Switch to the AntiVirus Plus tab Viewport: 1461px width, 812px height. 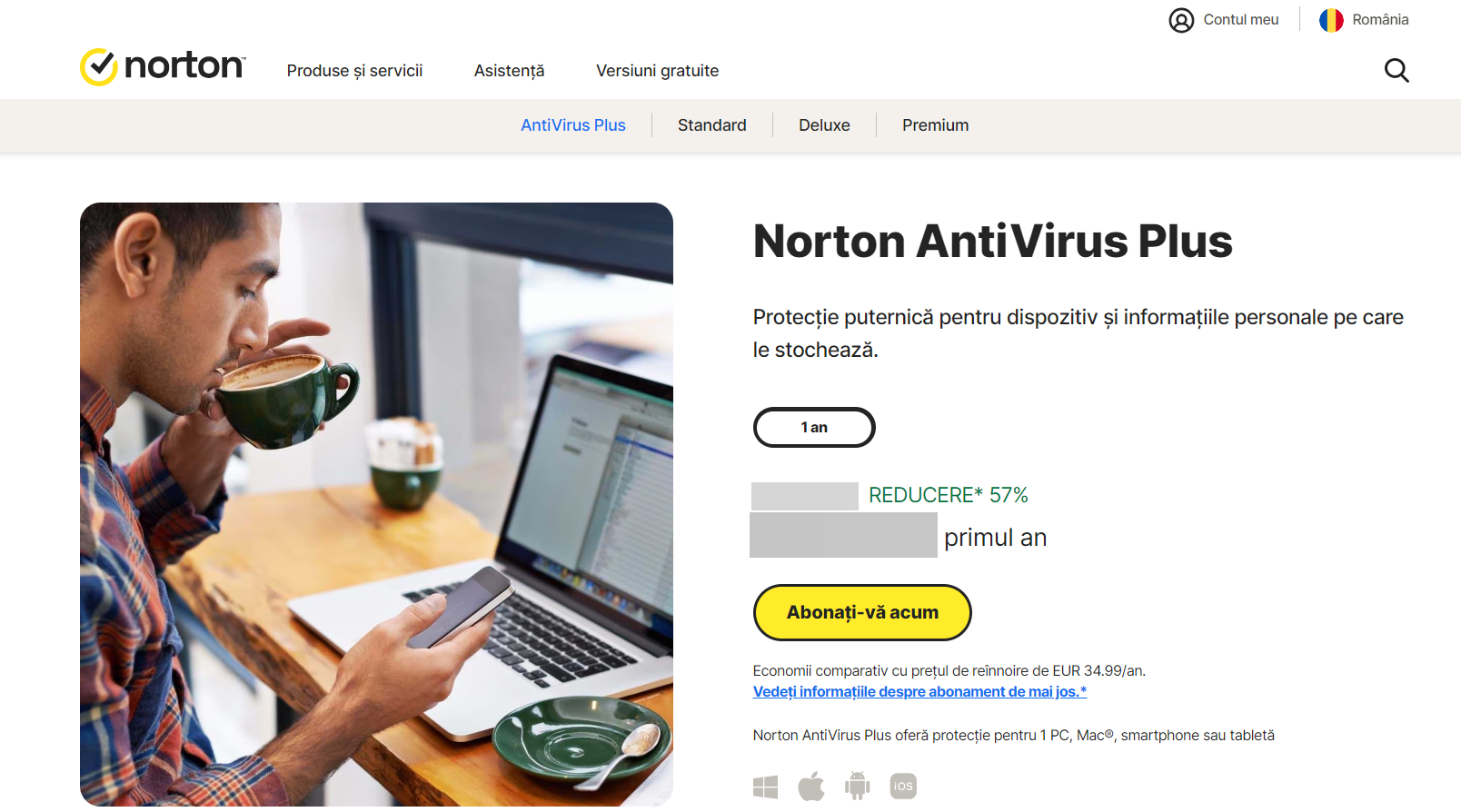[x=573, y=125]
